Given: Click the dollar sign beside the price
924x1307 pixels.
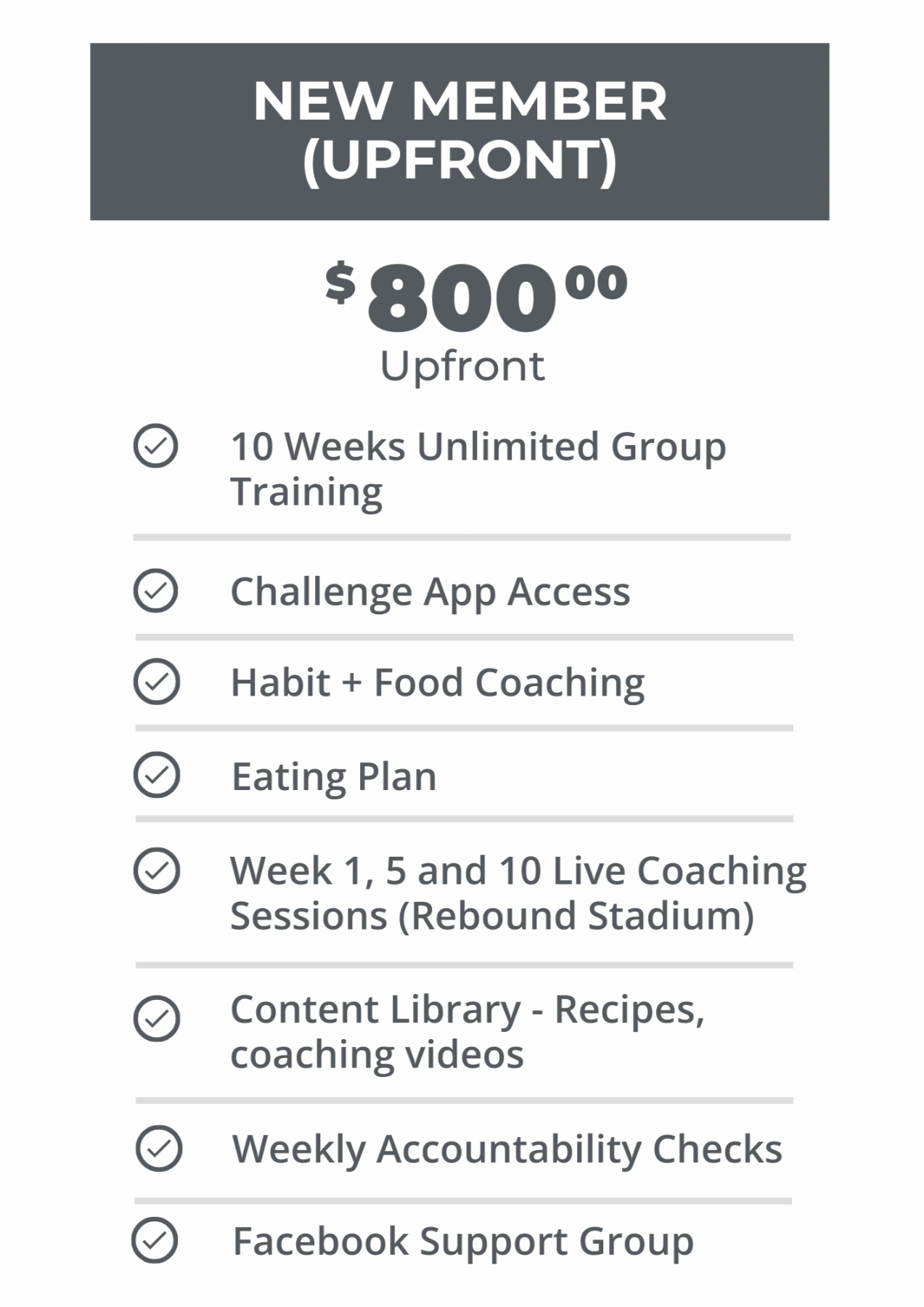Looking at the screenshot, I should (x=340, y=282).
